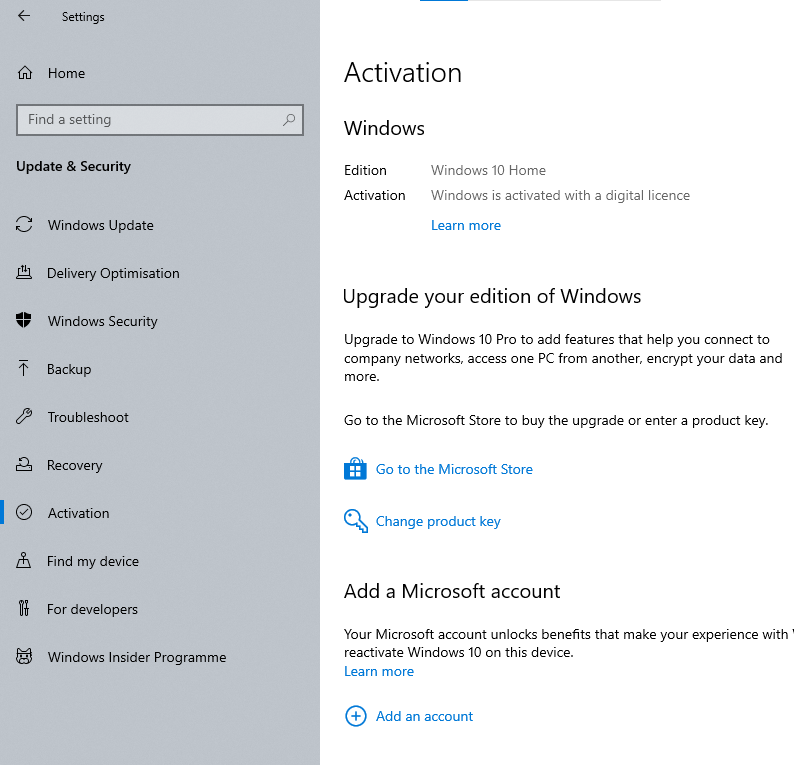
Task: Click the Activation page title
Action: coord(403,72)
